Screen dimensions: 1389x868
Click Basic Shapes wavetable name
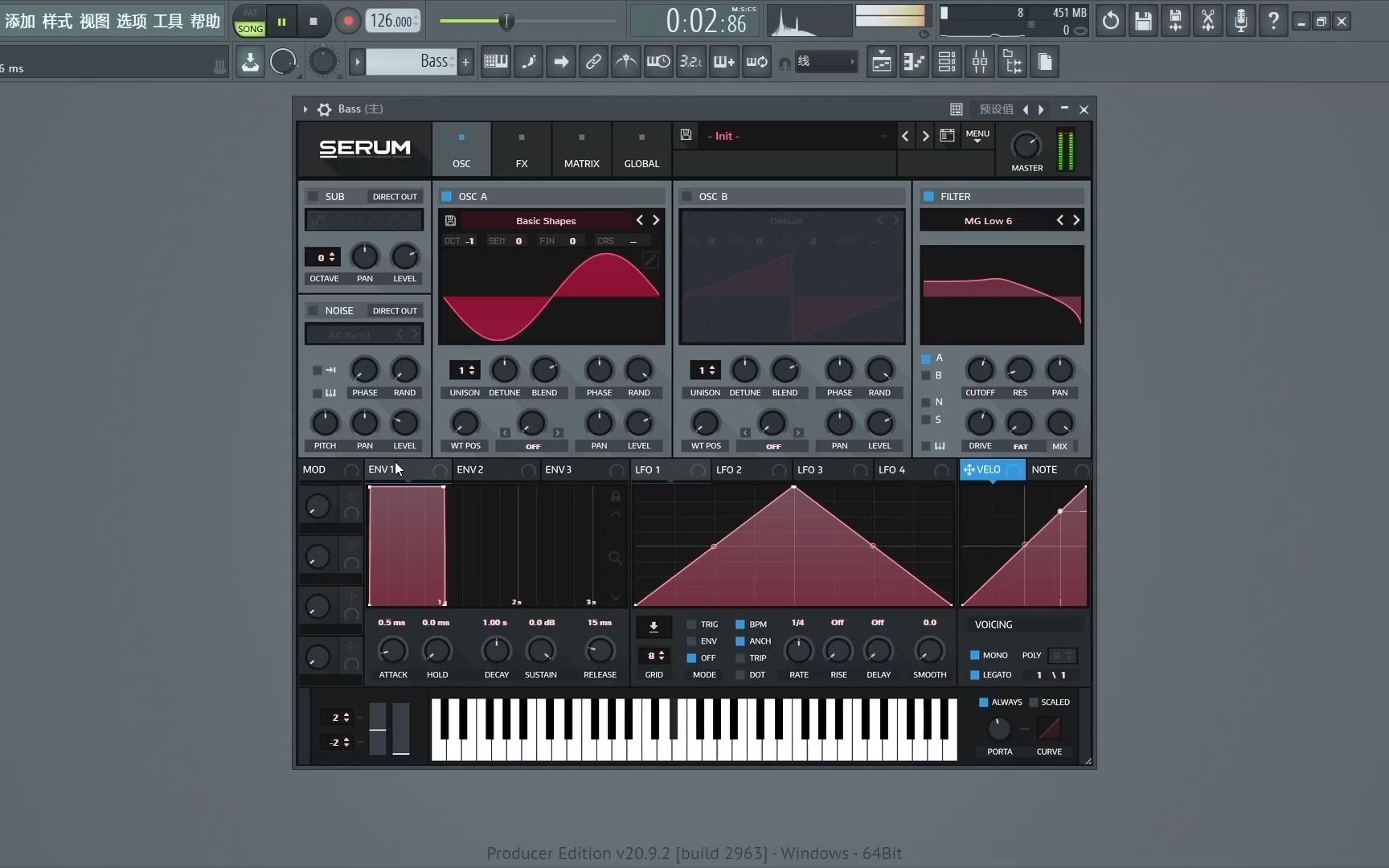pos(546,221)
